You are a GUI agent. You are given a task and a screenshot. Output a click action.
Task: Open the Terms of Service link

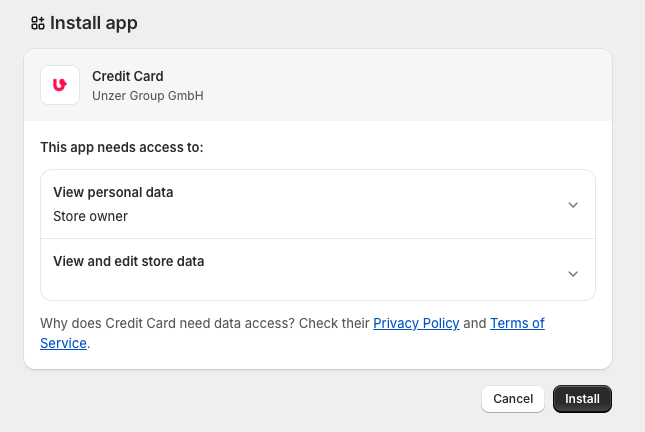click(517, 323)
